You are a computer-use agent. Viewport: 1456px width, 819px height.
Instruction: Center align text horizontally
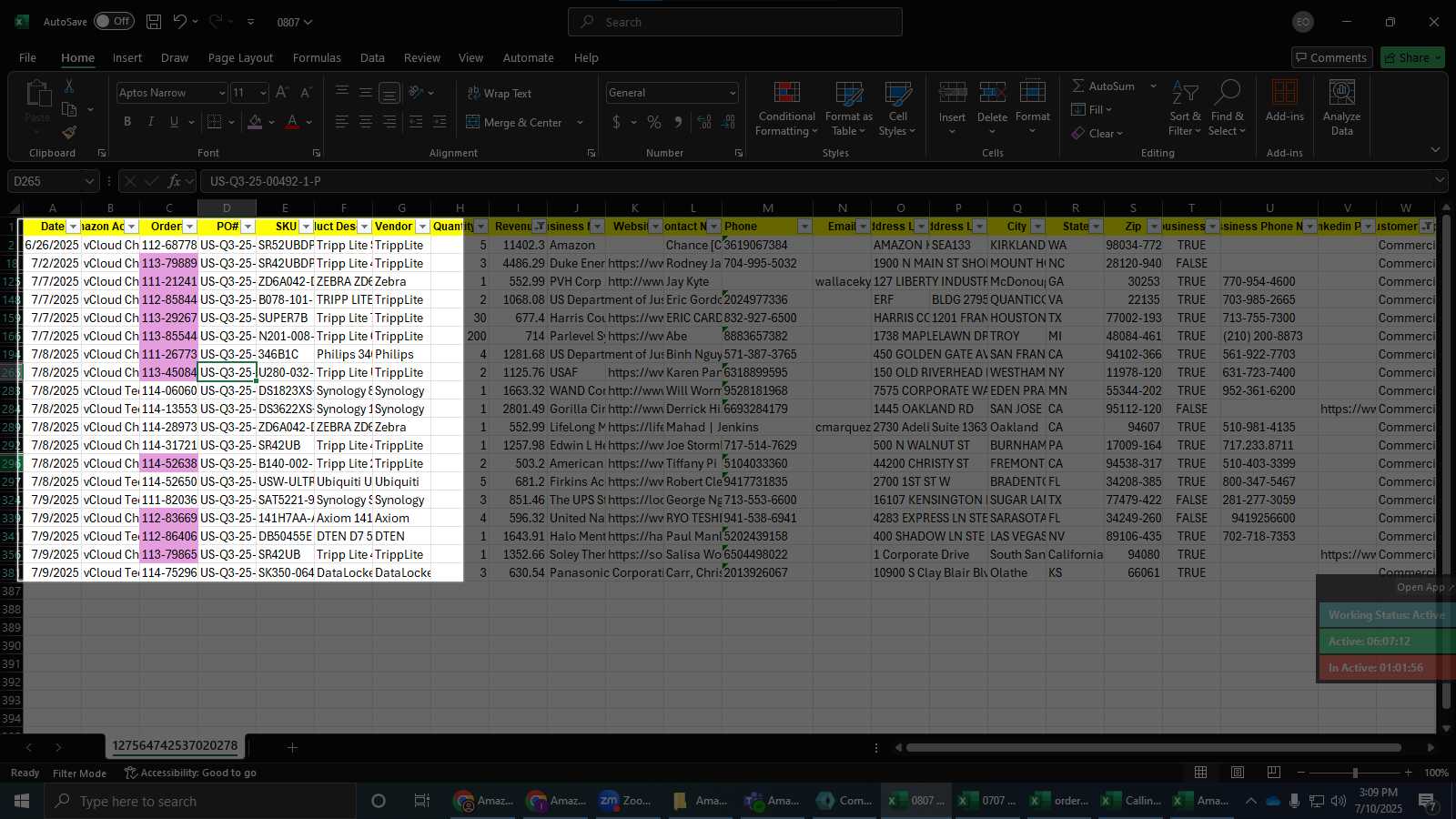366,122
